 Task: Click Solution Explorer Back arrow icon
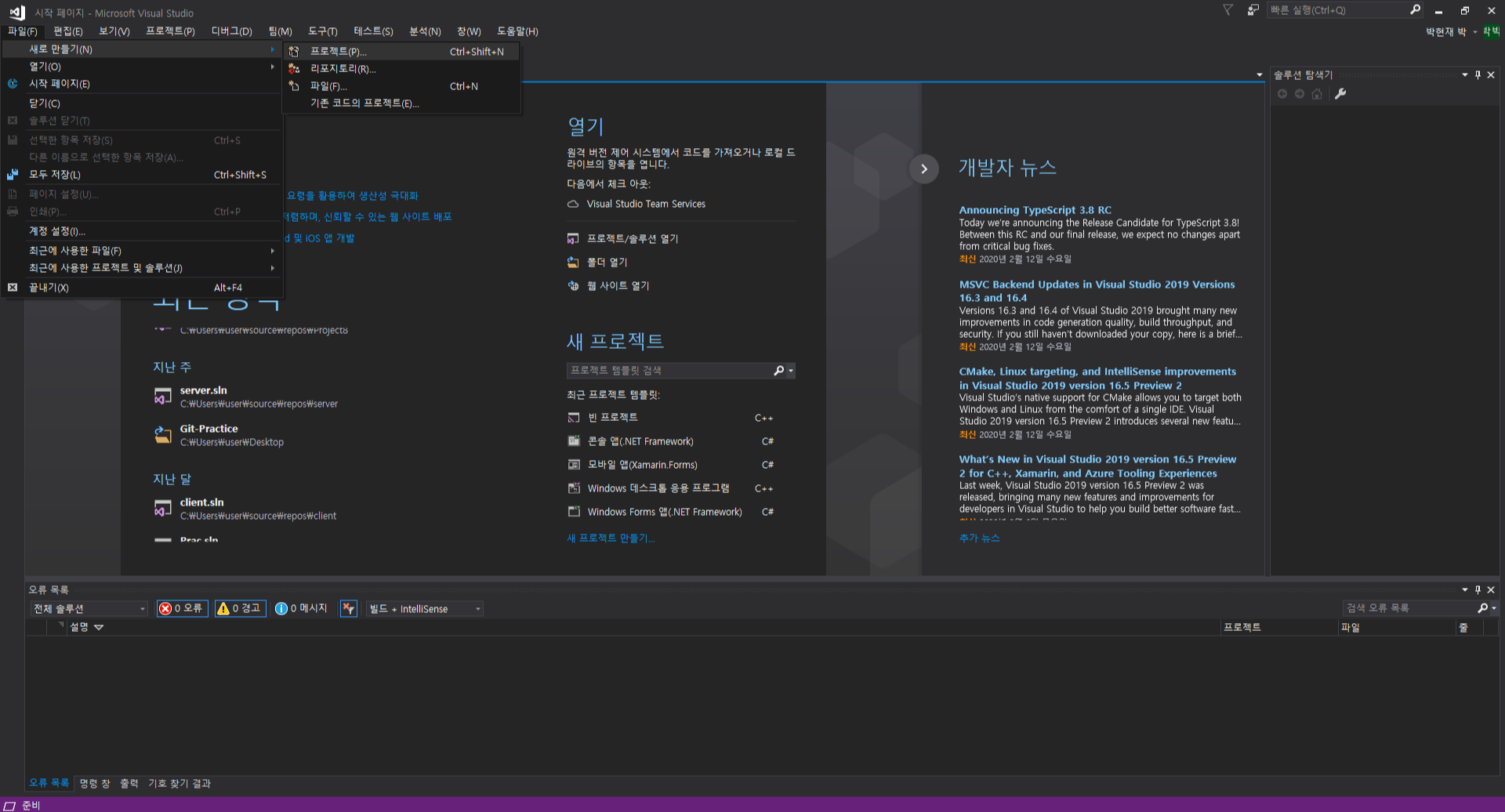point(1282,94)
